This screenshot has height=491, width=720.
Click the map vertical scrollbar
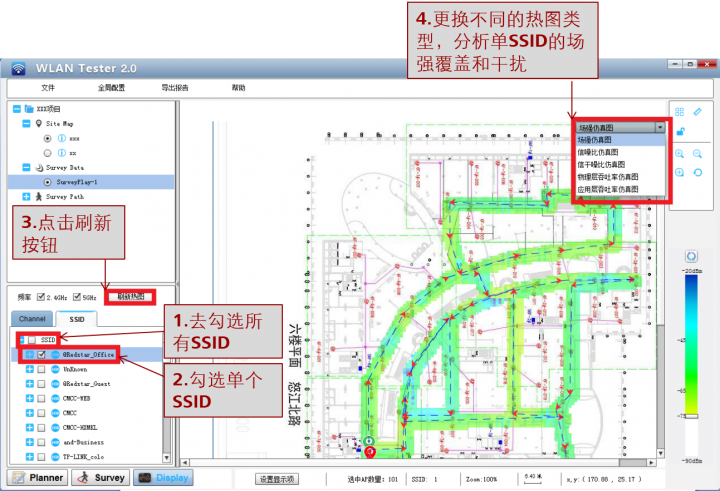(x=660, y=385)
